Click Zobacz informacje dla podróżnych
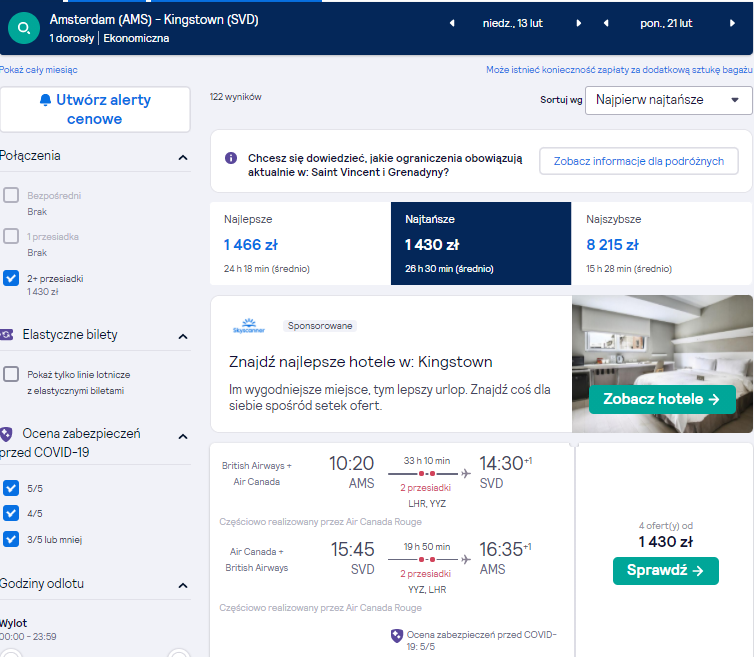This screenshot has width=754, height=657. (x=639, y=161)
